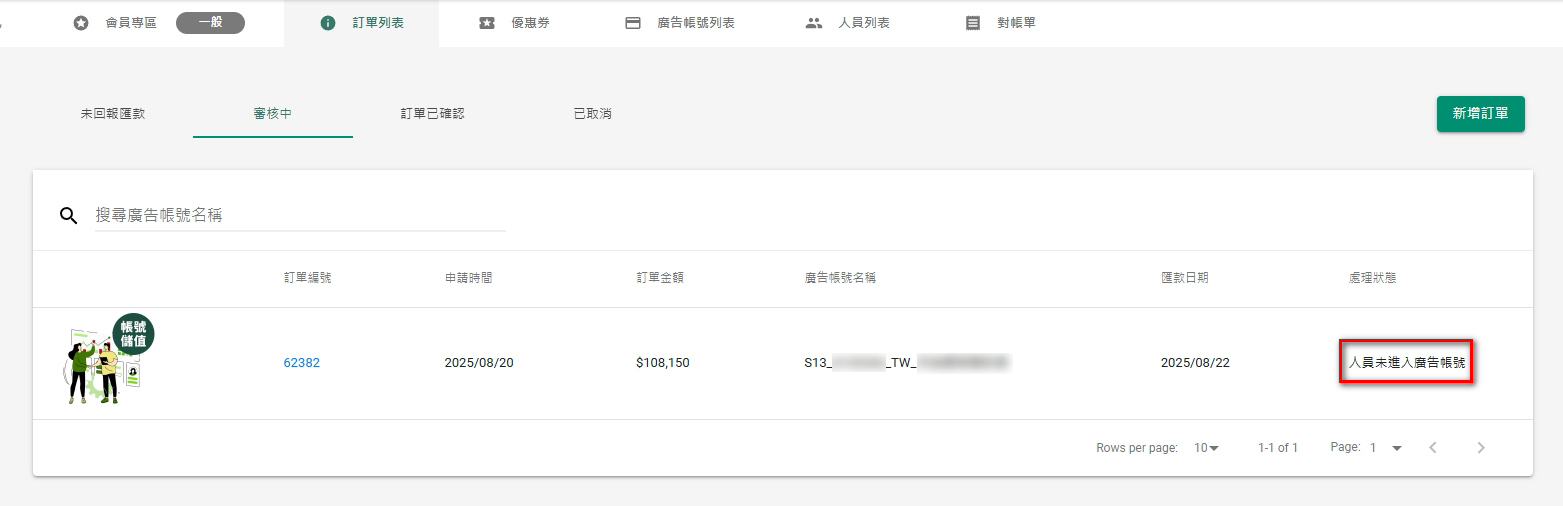This screenshot has height=506, width=1563.
Task: Click the star icon beside 會員專區
Action: click(x=81, y=23)
